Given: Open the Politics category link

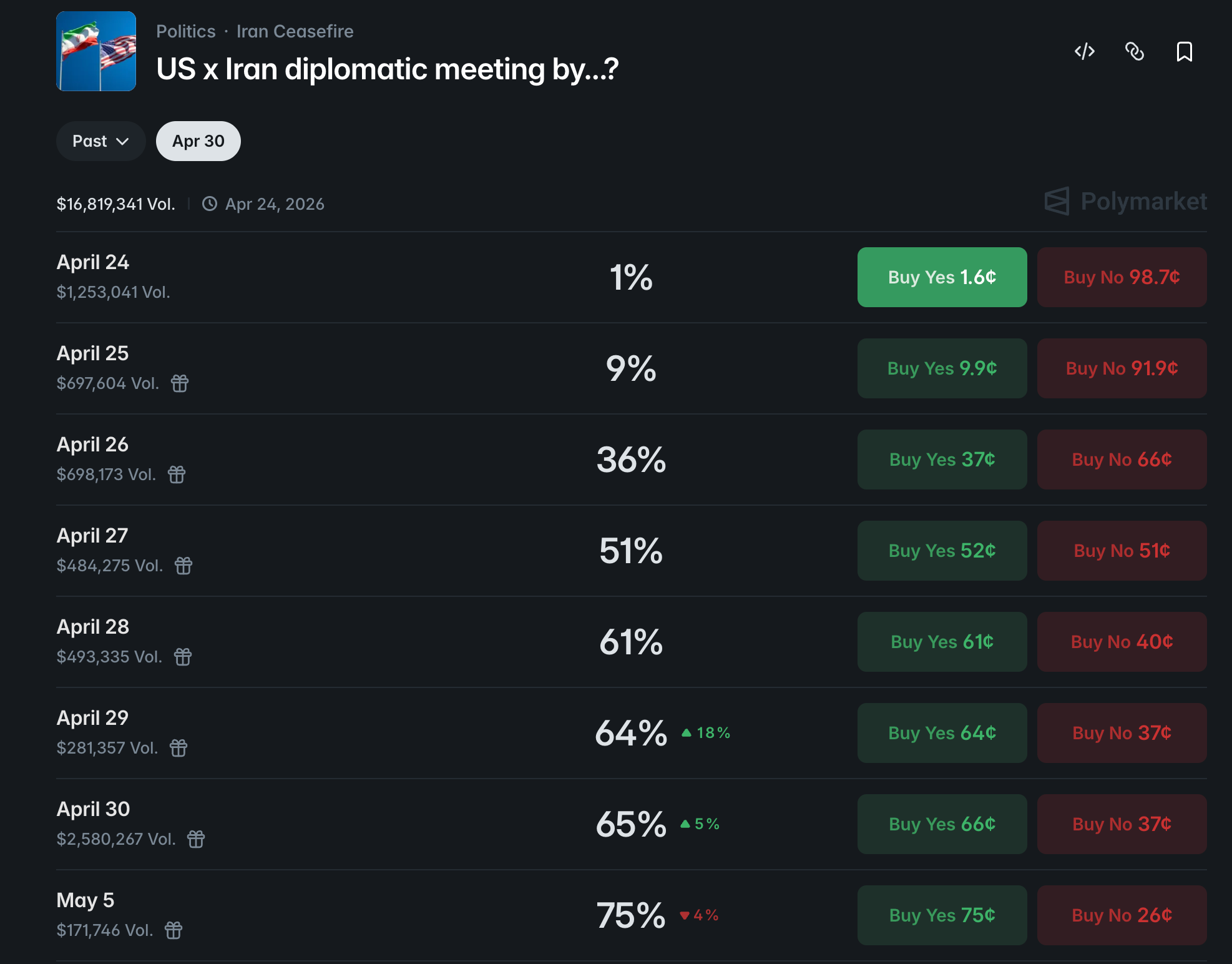Looking at the screenshot, I should (185, 31).
